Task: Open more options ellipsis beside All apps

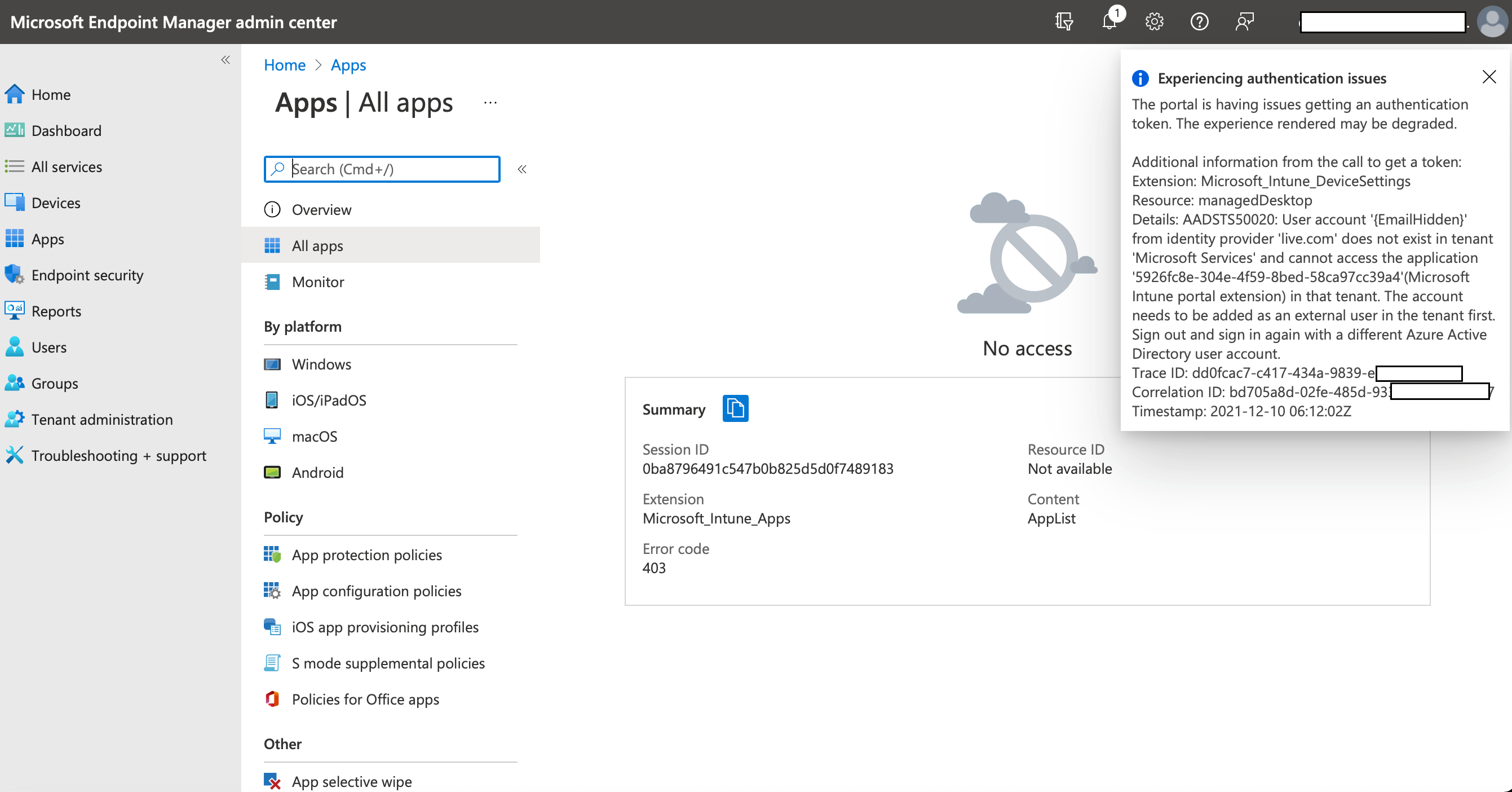Action: [490, 103]
